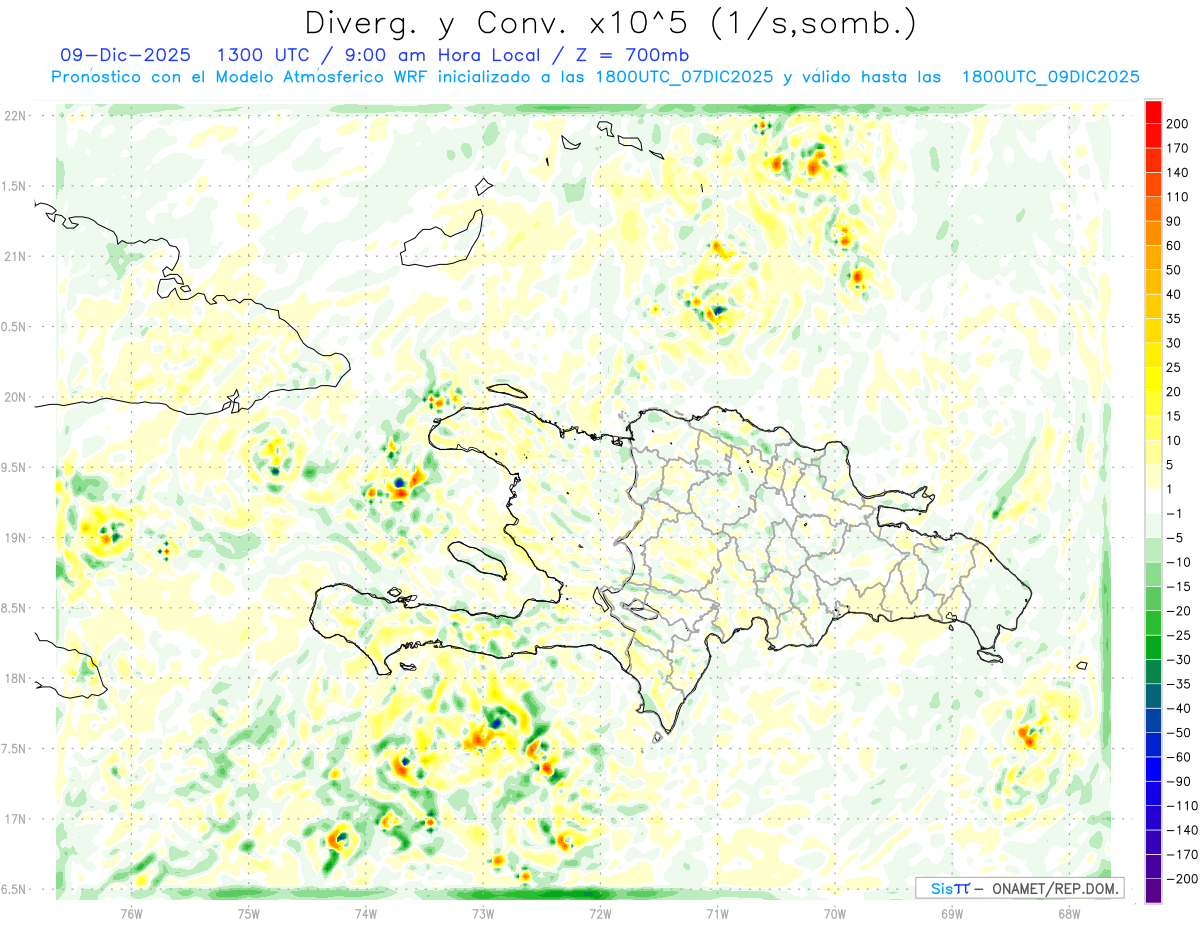Screen dimensions: 1200x927
Task: Click the '-40' color scale label
Action: 1178,709
